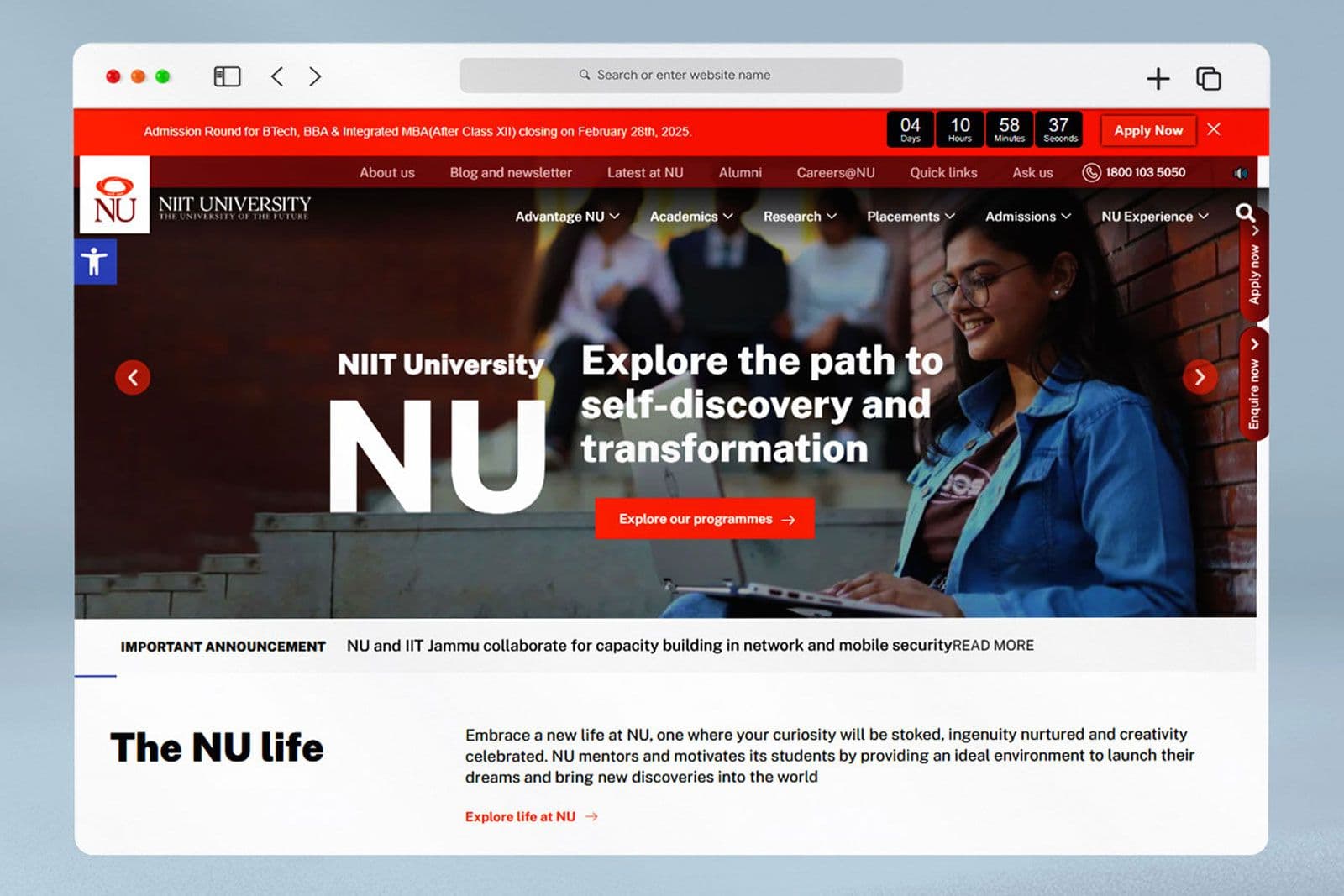Go back with the browser back arrow

(x=277, y=76)
